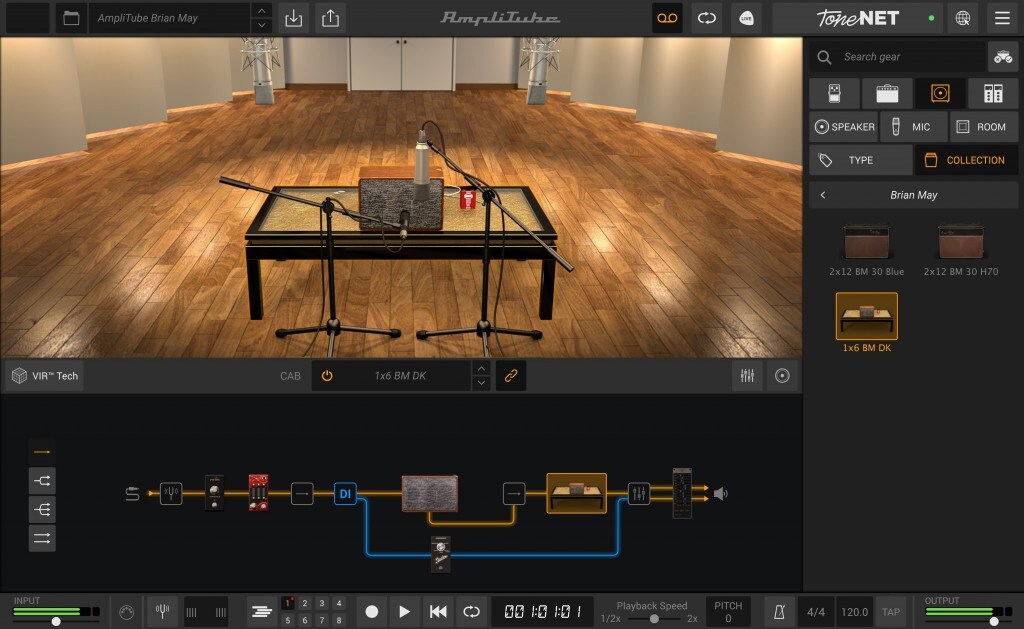Screen dimensions: 1024x629
Task: Choose the three-way split routing
Action: tap(42, 509)
